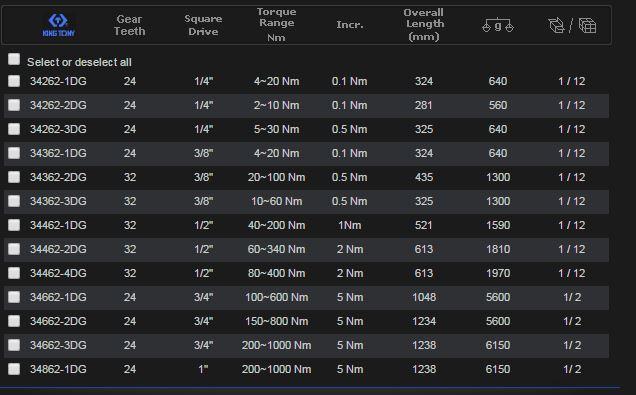The height and width of the screenshot is (395, 636).
Task: Toggle the Select or deselect all checkbox
Action: click(14, 59)
